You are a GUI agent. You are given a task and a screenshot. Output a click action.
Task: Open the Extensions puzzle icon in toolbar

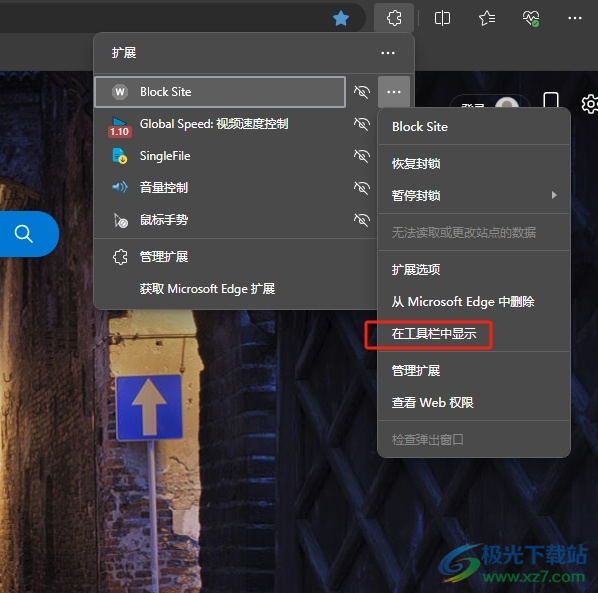(394, 18)
